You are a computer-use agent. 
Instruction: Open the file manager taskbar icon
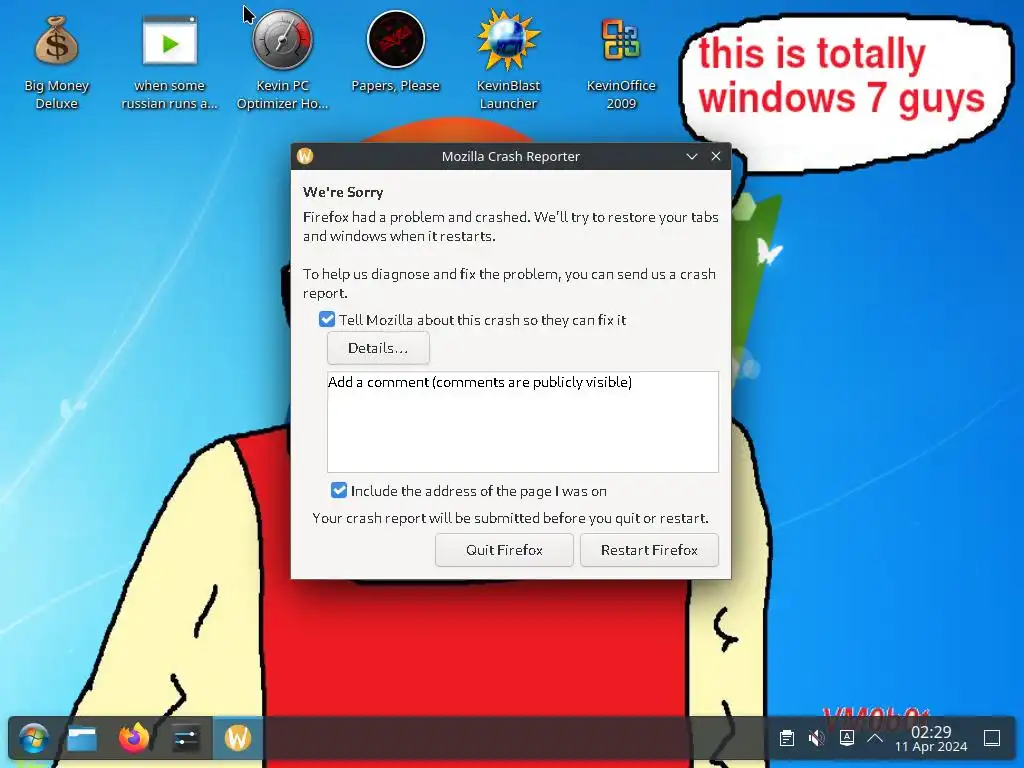coord(82,739)
